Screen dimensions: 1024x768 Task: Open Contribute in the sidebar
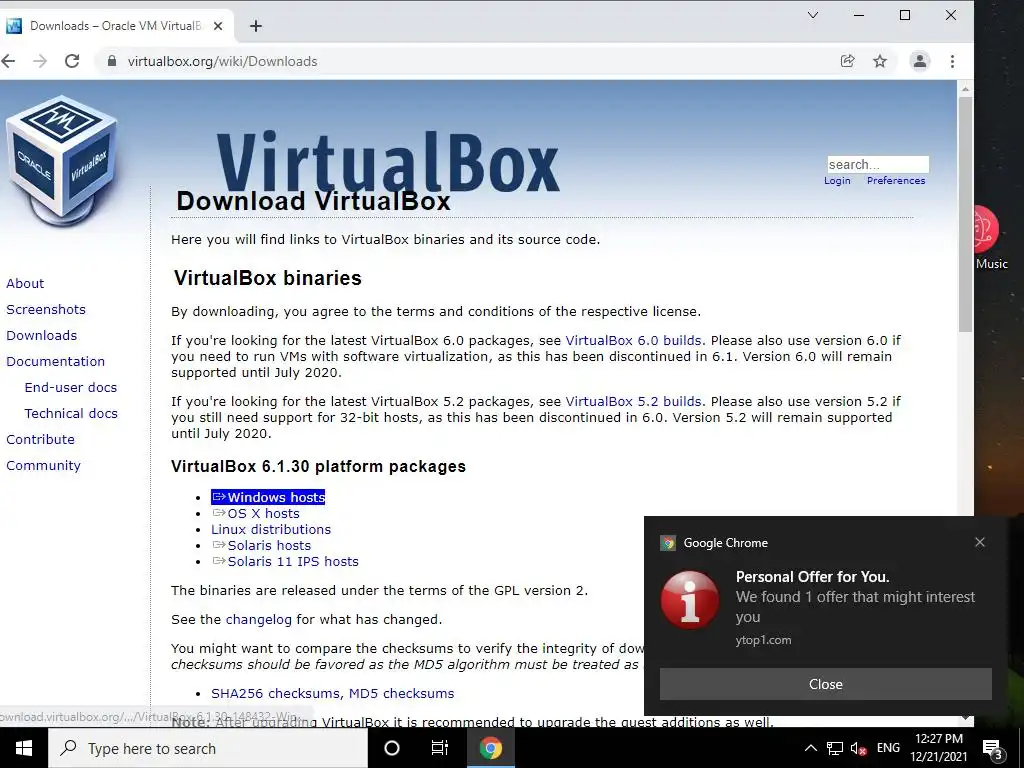(x=40, y=440)
